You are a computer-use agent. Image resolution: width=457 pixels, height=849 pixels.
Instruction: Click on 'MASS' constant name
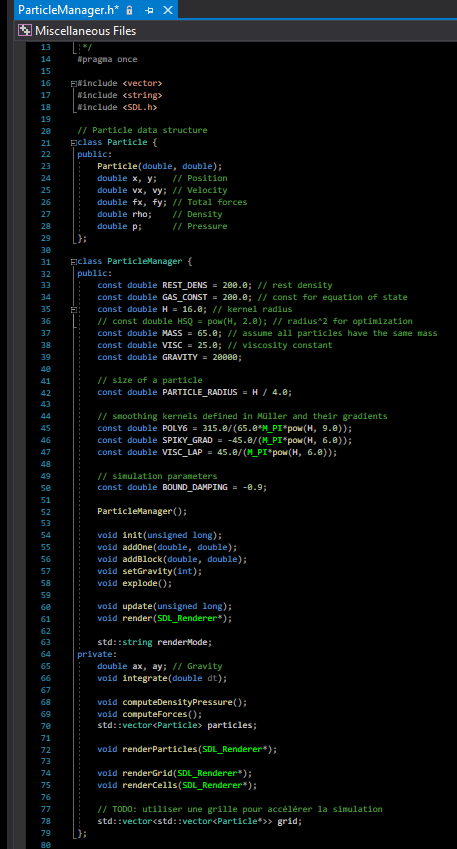tap(172, 333)
